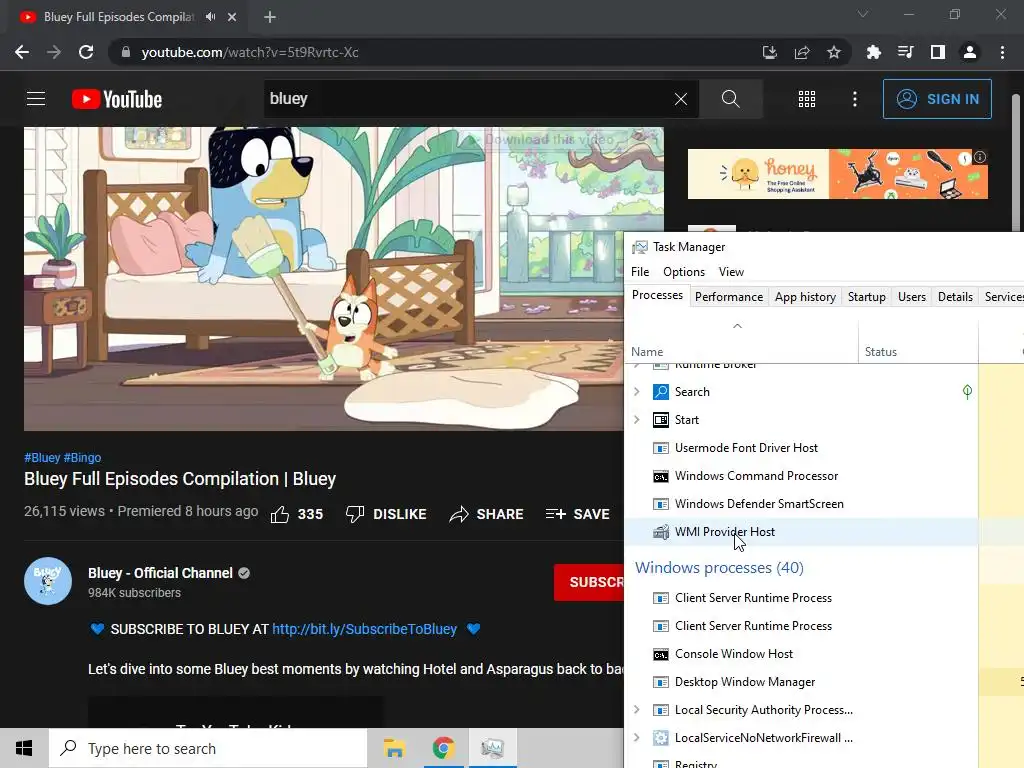Select Usermode Font Driver Host process
The image size is (1024, 768).
801,448
